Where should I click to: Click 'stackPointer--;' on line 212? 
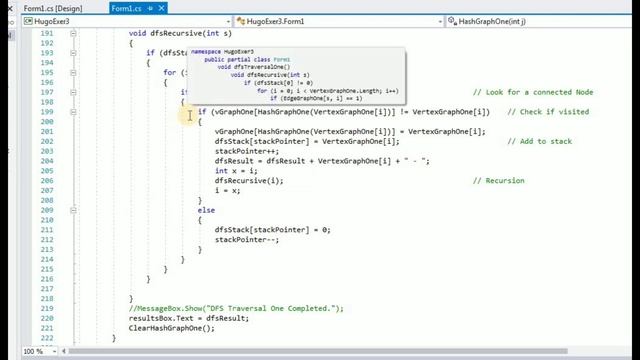(247, 240)
